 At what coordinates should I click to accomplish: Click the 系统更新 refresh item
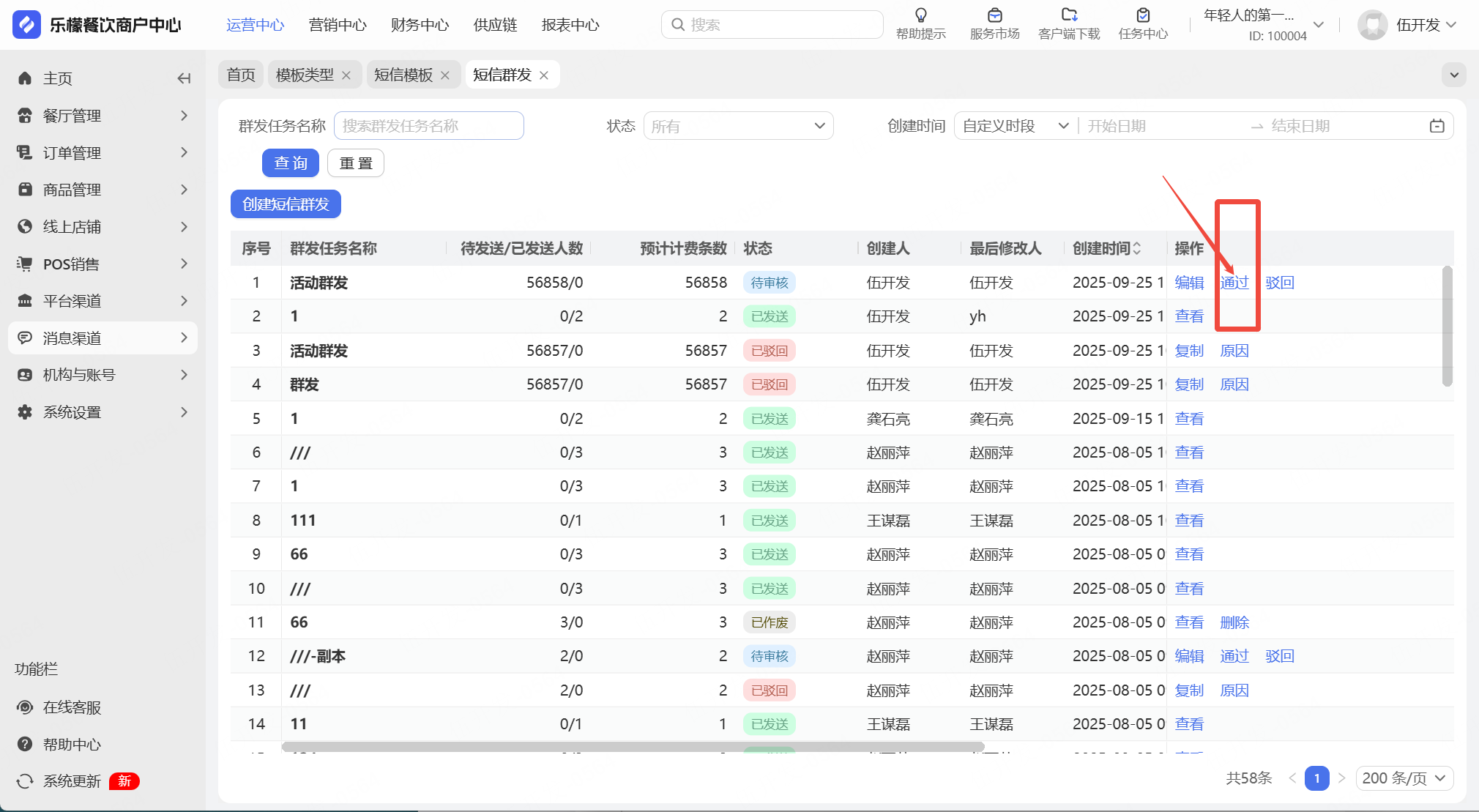pos(72,781)
